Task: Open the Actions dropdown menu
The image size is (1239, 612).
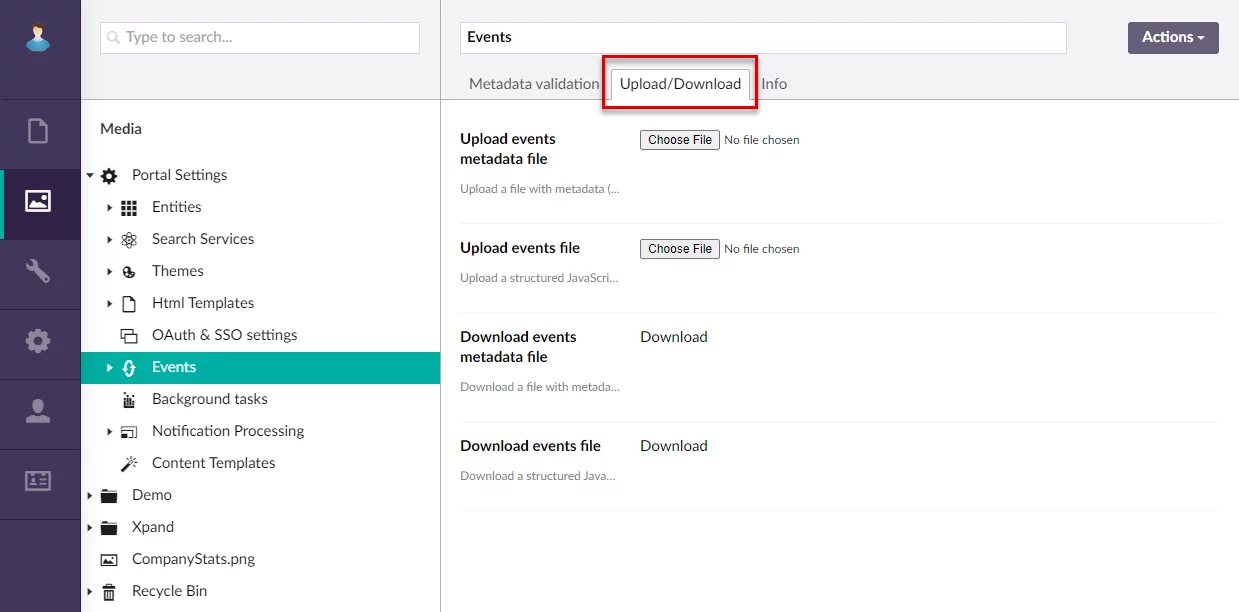Action: [1172, 37]
